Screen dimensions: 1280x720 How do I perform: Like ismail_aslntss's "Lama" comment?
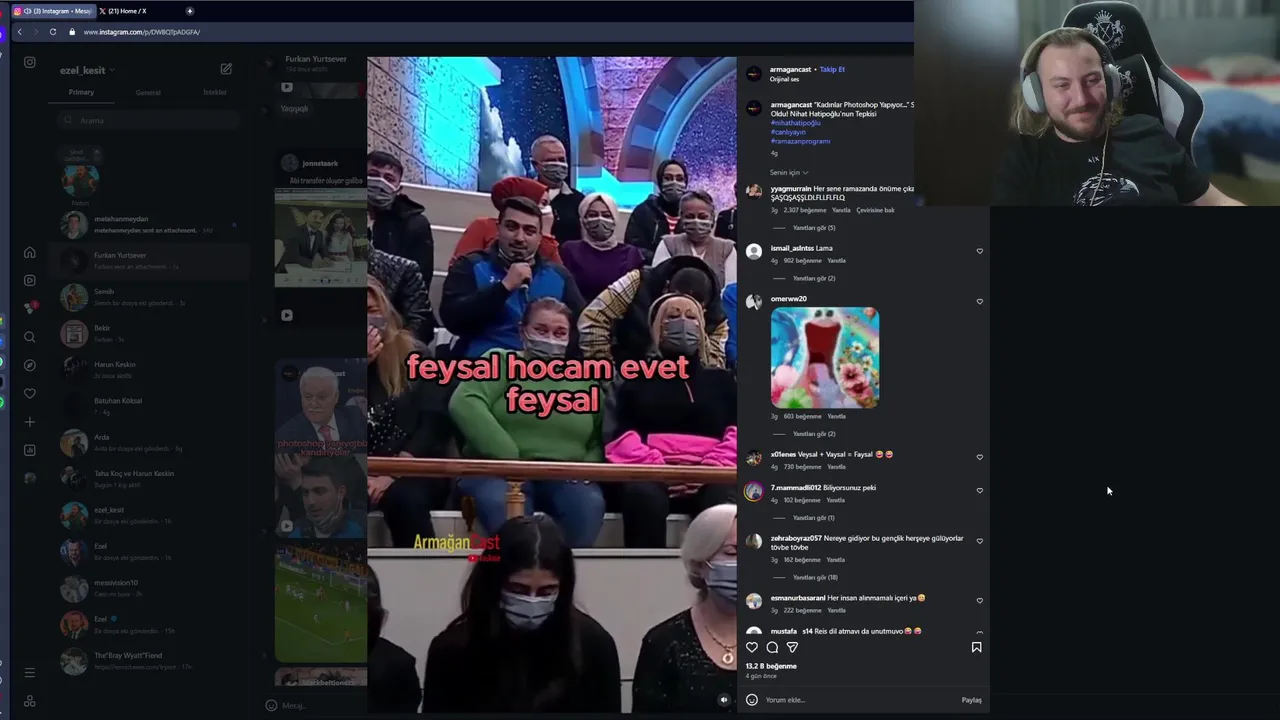(x=979, y=251)
